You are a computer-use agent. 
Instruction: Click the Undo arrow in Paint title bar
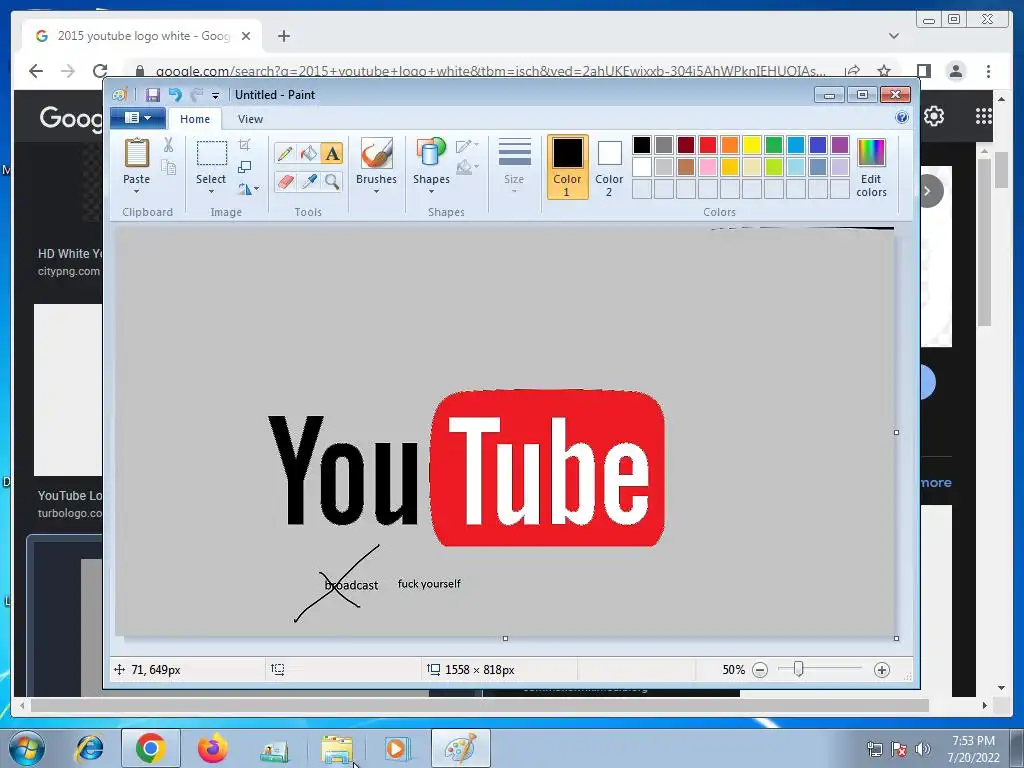point(175,95)
